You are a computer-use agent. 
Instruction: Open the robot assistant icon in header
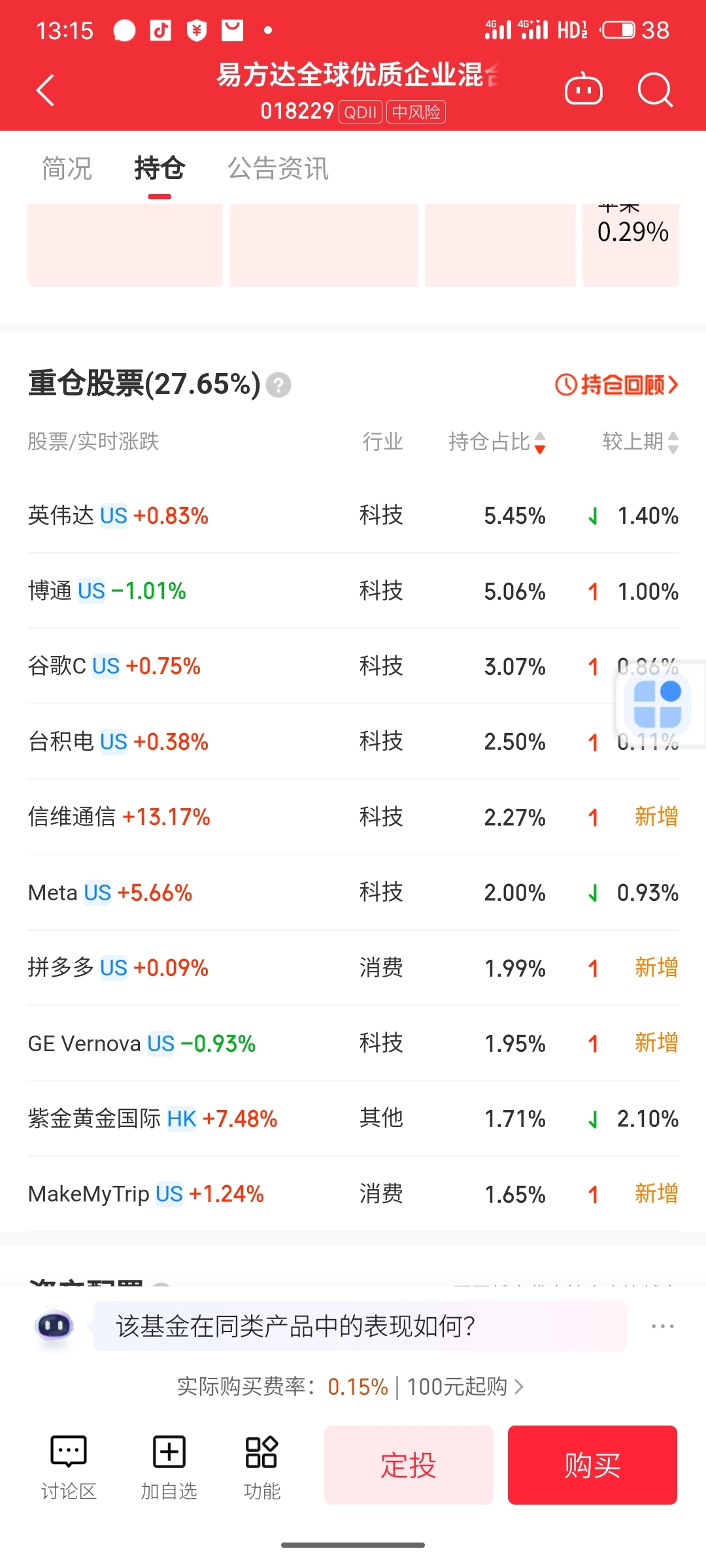click(x=583, y=90)
